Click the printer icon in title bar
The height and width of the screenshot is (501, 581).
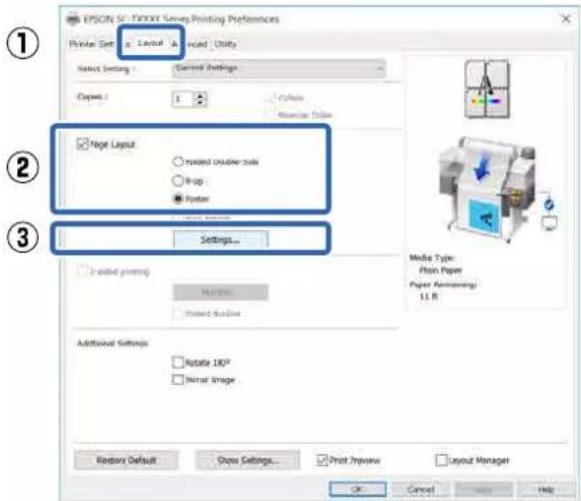[x=73, y=19]
